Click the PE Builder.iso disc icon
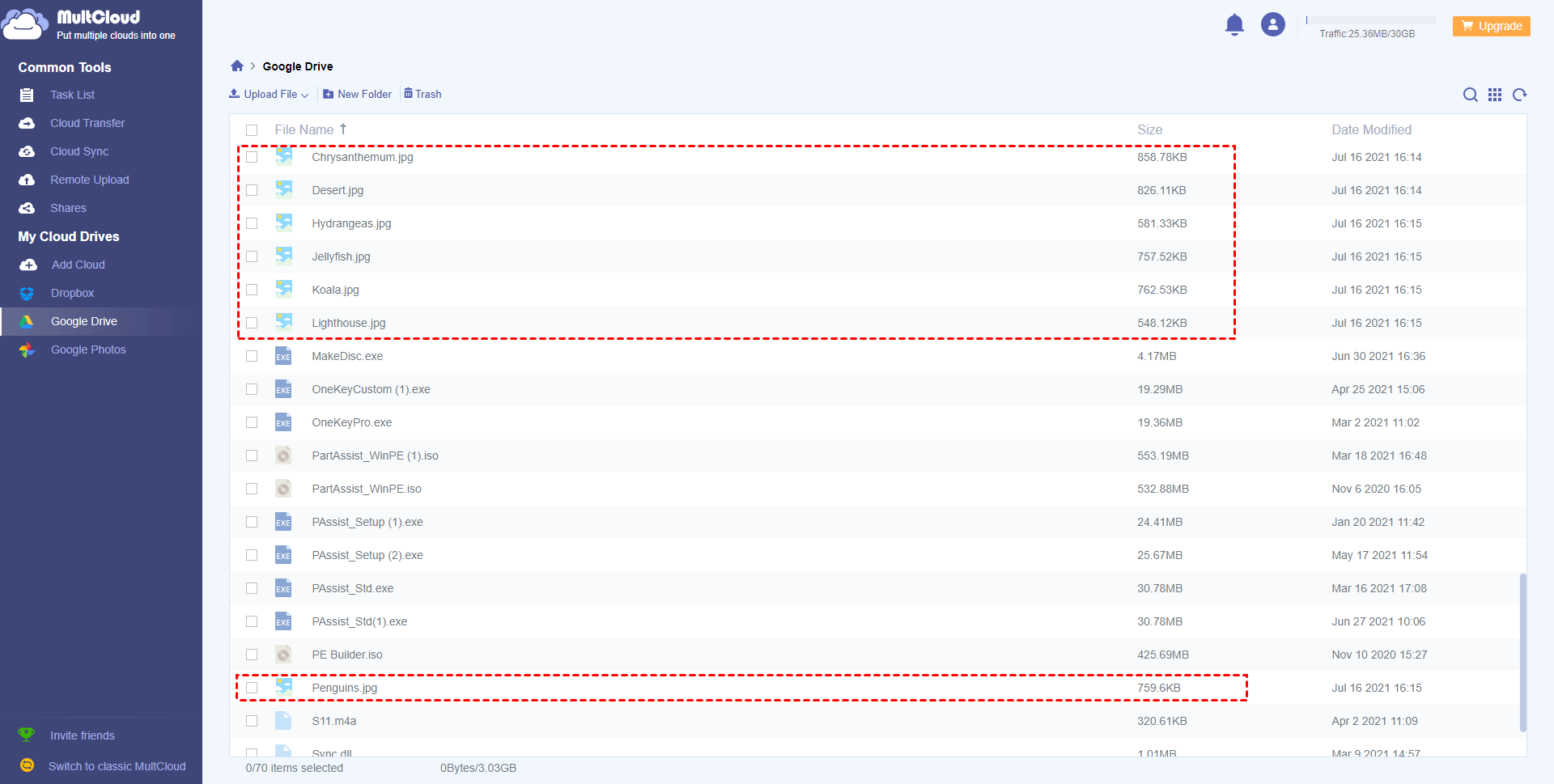 (283, 655)
